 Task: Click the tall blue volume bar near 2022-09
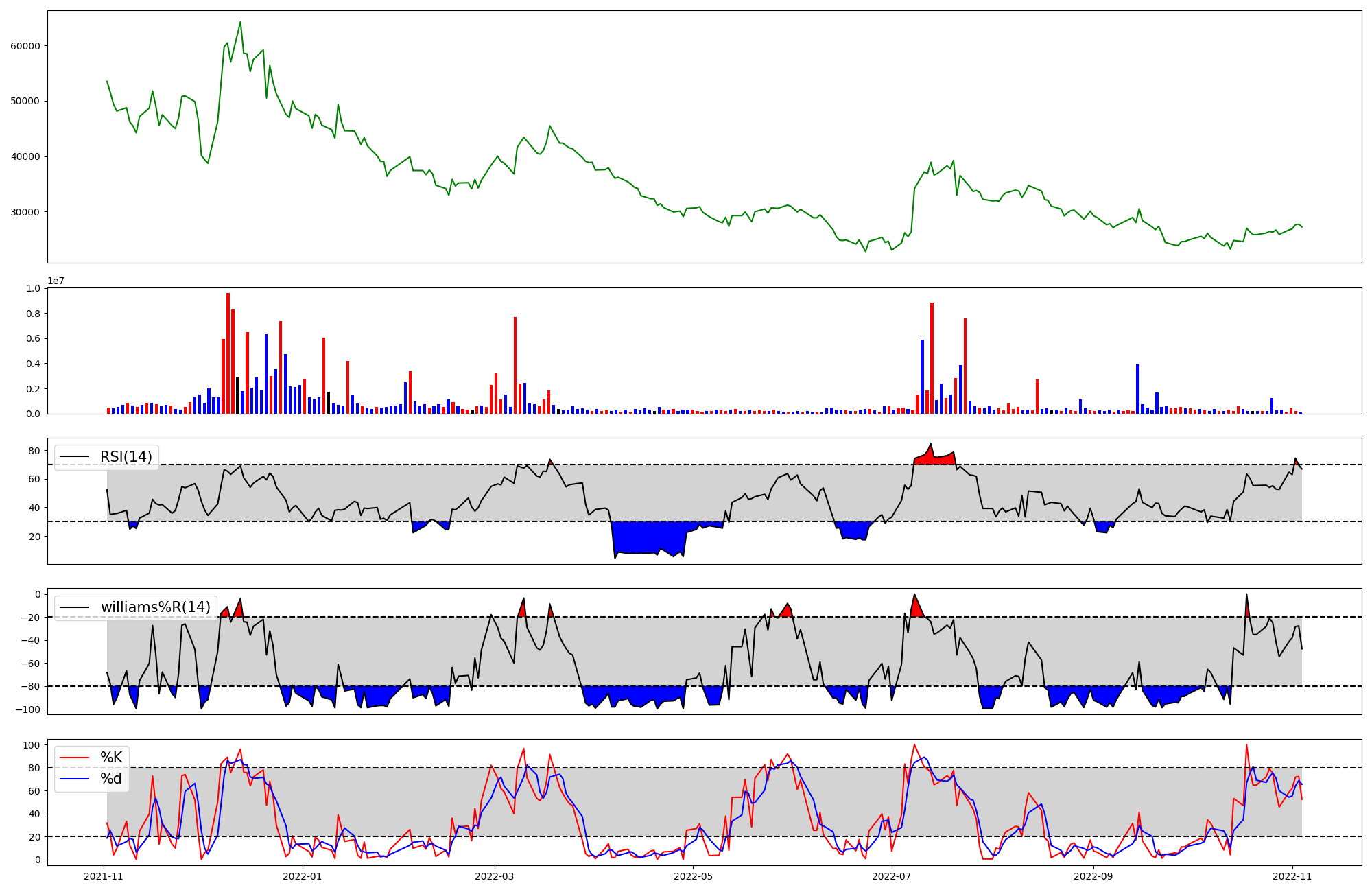click(x=1137, y=388)
